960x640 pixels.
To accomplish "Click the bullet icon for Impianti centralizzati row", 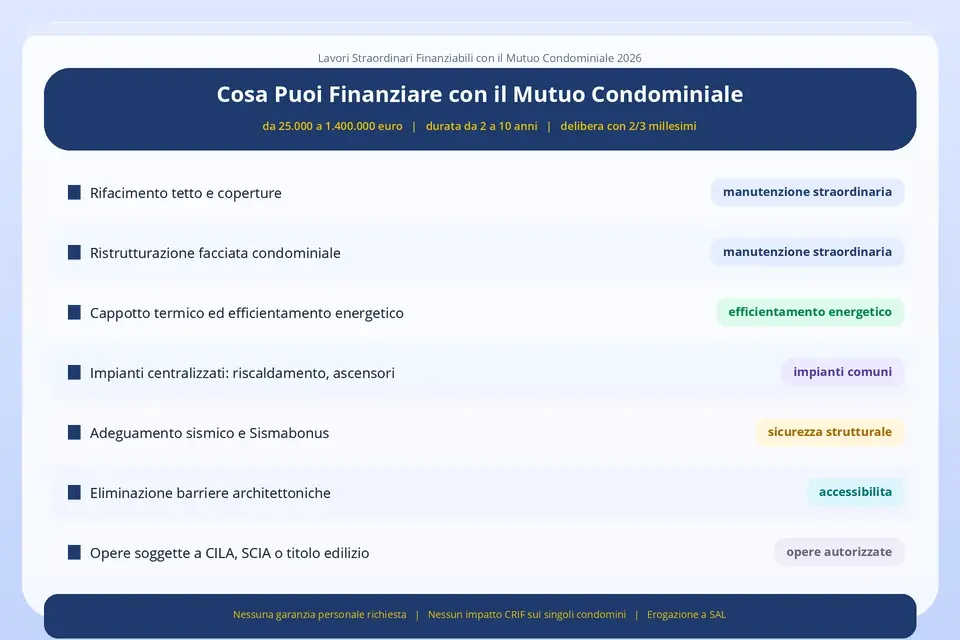I will pos(74,372).
